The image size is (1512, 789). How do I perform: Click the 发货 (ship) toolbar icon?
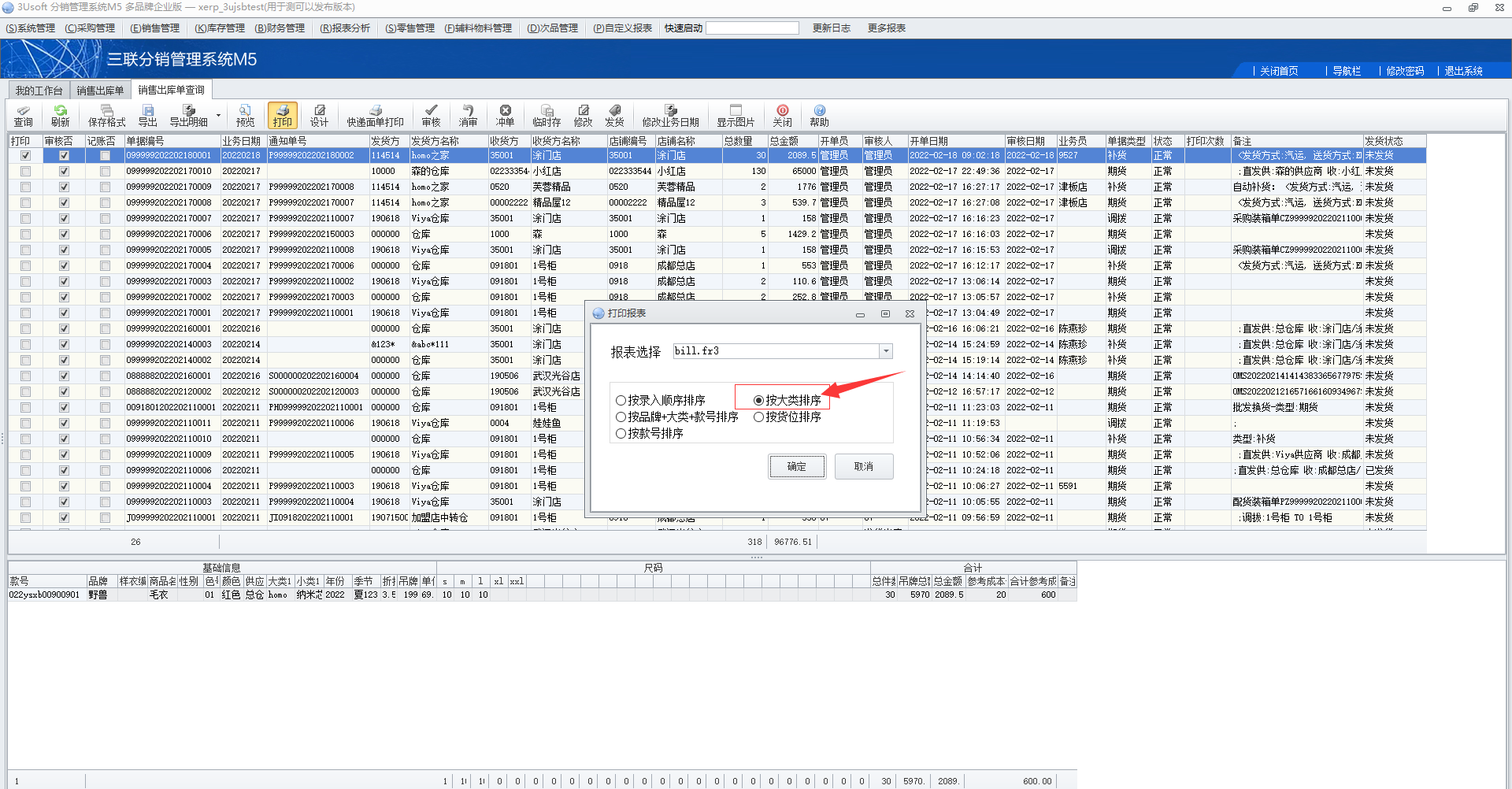(614, 115)
